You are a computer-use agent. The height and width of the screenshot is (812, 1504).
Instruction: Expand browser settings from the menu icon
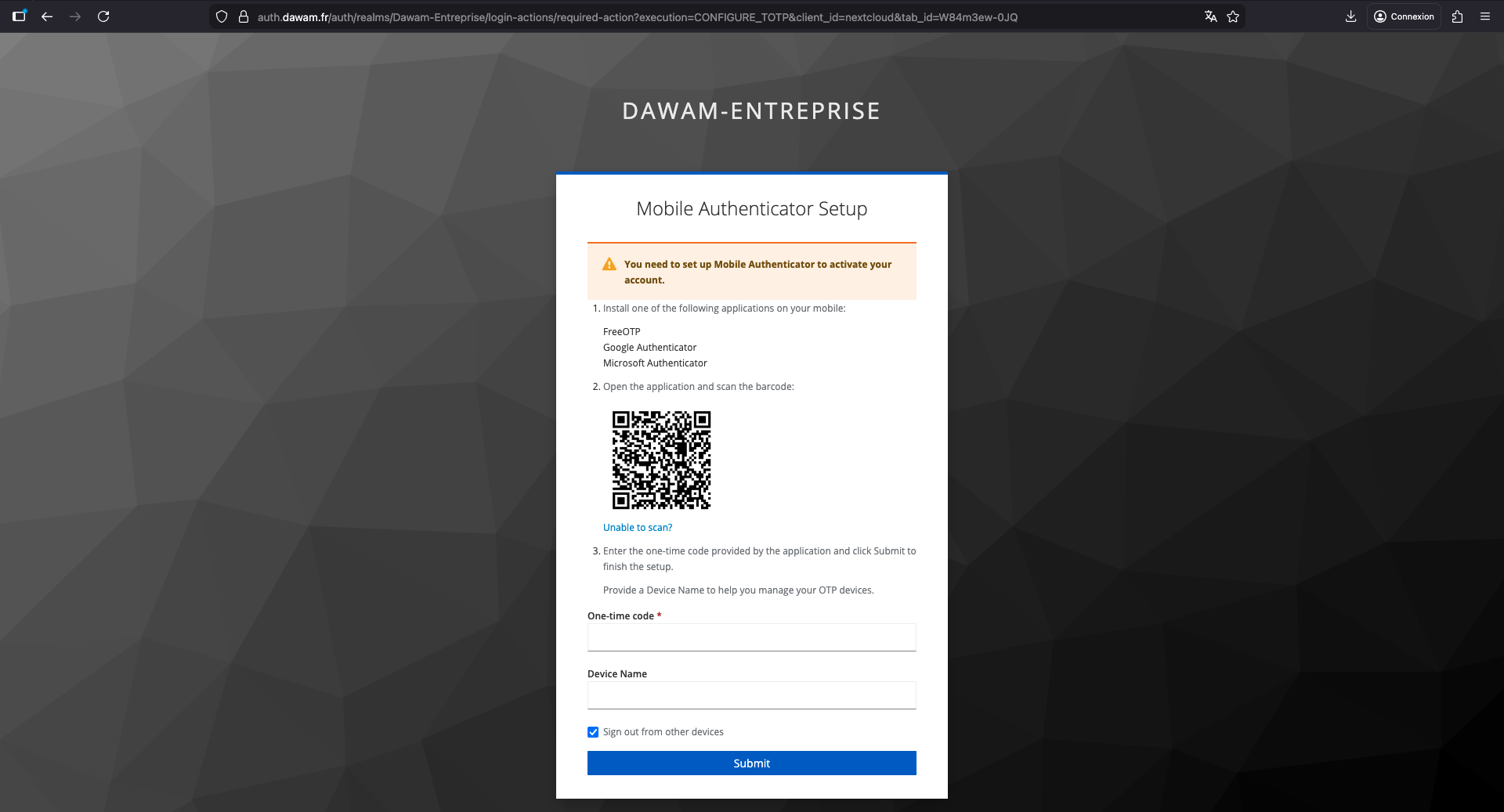point(1486,16)
